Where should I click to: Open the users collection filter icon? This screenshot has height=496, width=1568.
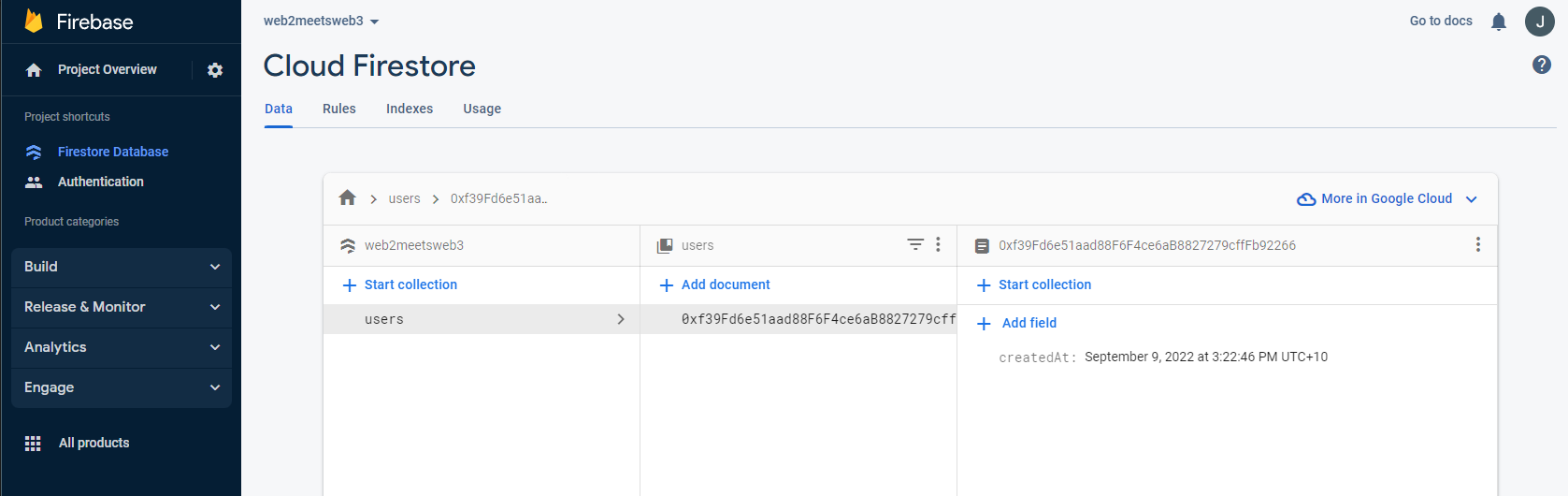click(x=915, y=244)
